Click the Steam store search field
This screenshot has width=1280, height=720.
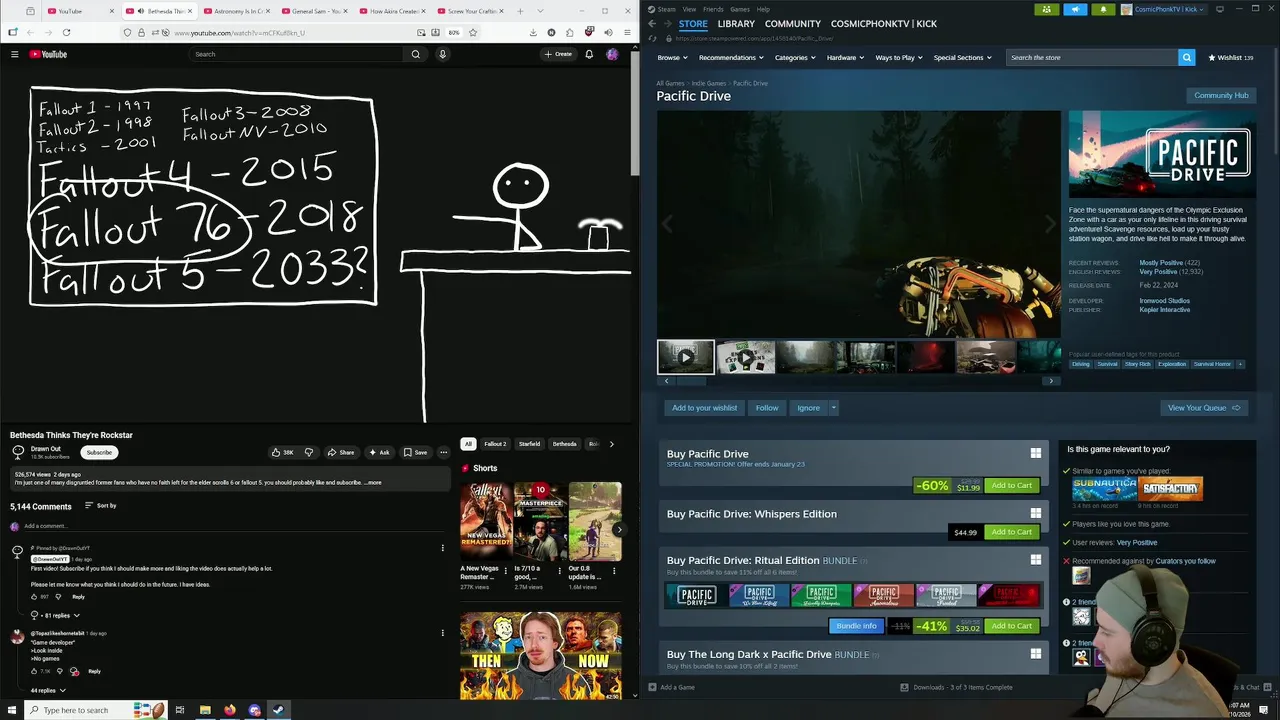pyautogui.click(x=1092, y=57)
